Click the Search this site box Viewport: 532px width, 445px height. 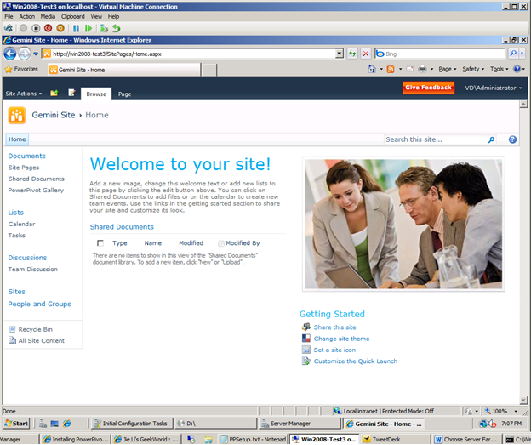coord(435,140)
